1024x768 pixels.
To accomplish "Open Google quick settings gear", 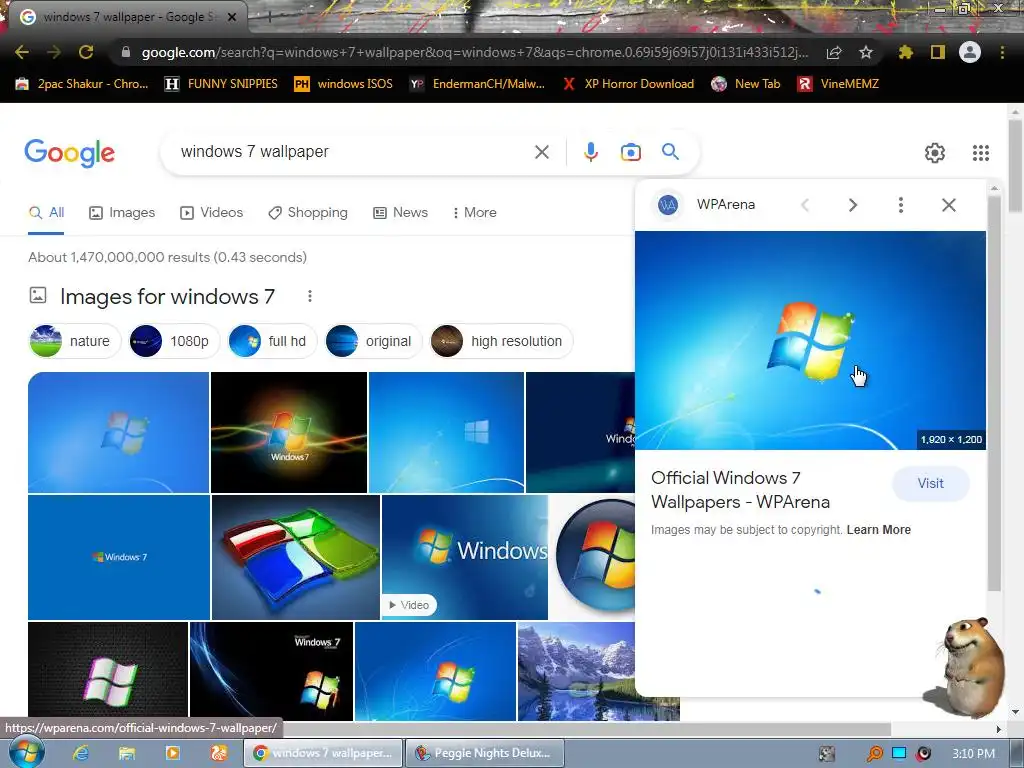I will point(935,153).
